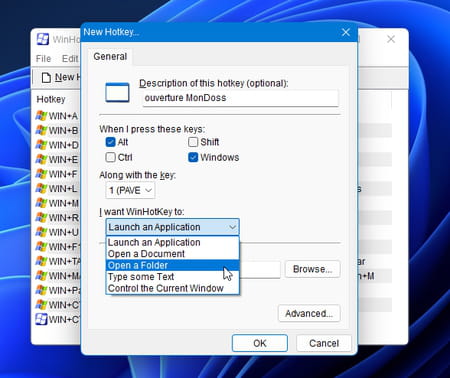
Task: Select the WIN+L row icon
Action: [41, 189]
